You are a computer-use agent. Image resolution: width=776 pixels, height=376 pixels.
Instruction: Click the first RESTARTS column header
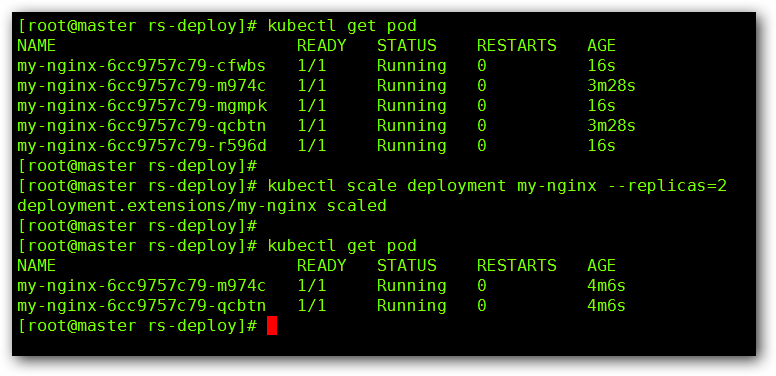(517, 46)
